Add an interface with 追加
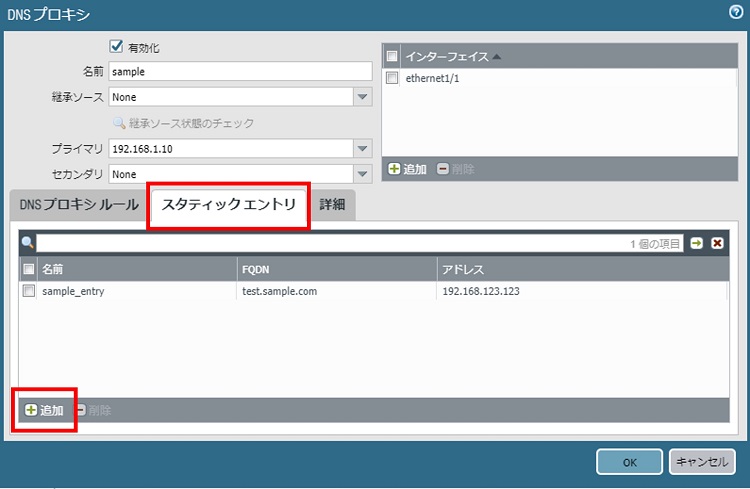The width and height of the screenshot is (750, 489). [x=407, y=169]
